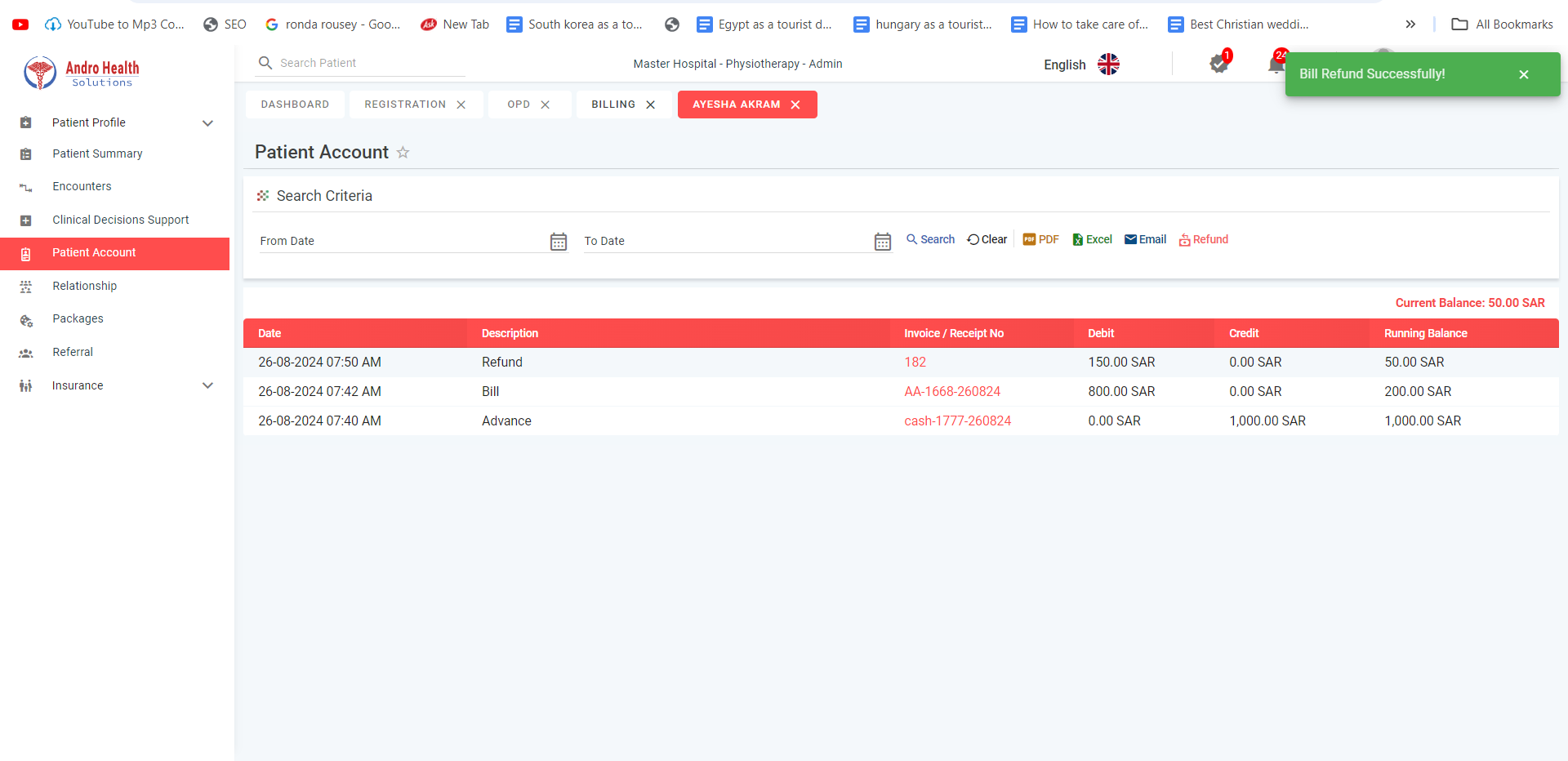Viewport: 1568px width, 761px height.
Task: Mark Patient Account as favorite star
Action: [x=403, y=153]
